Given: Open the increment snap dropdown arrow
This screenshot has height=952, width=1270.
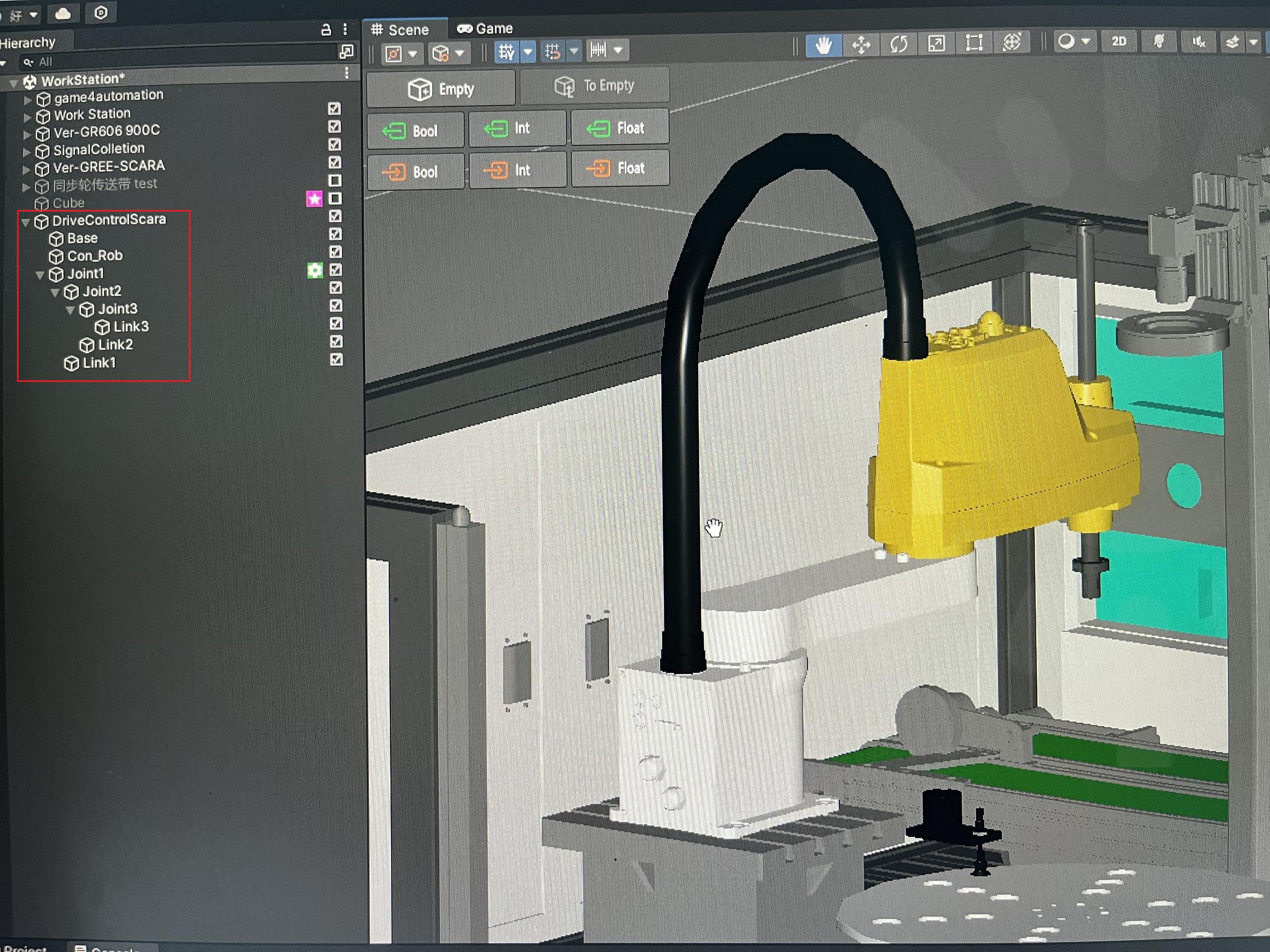Looking at the screenshot, I should [618, 50].
